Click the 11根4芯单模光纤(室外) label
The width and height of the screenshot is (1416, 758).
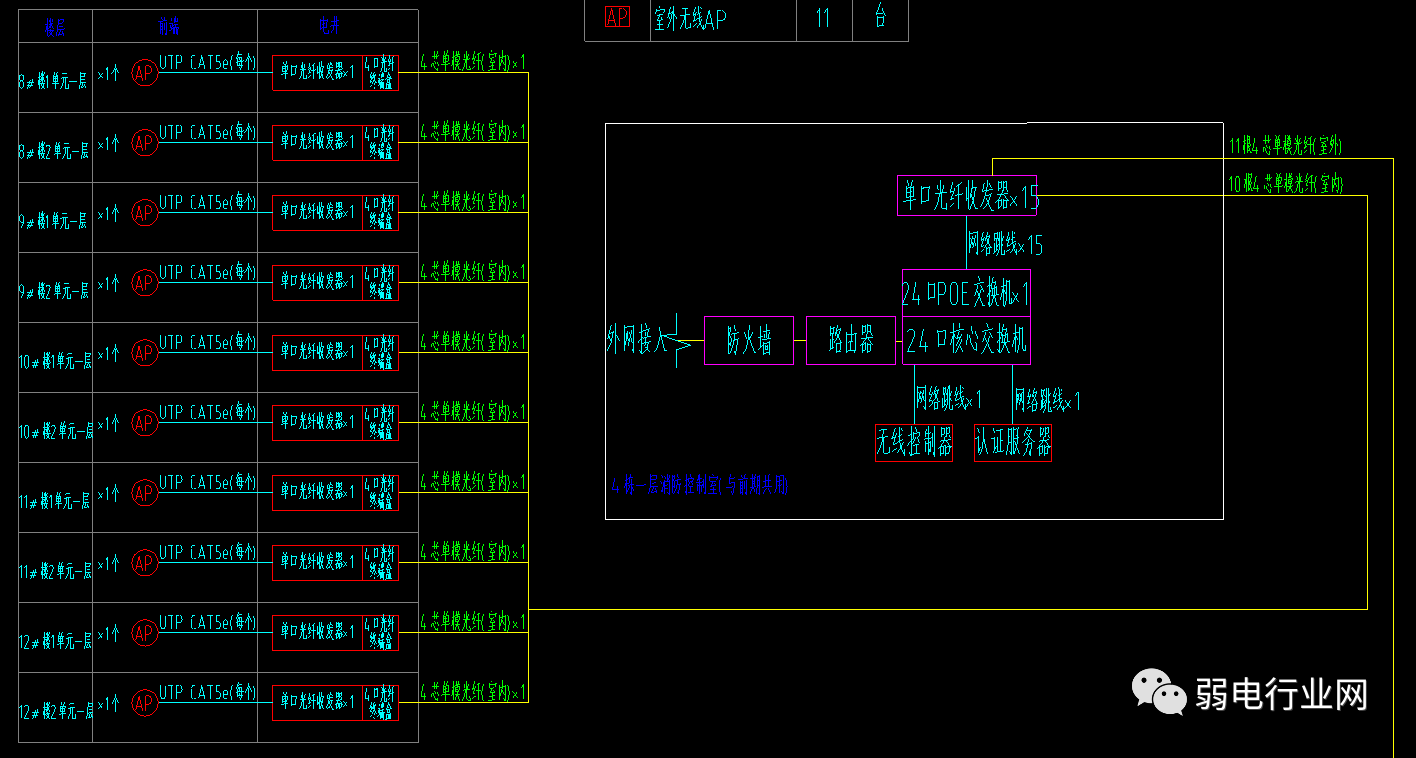click(1286, 146)
